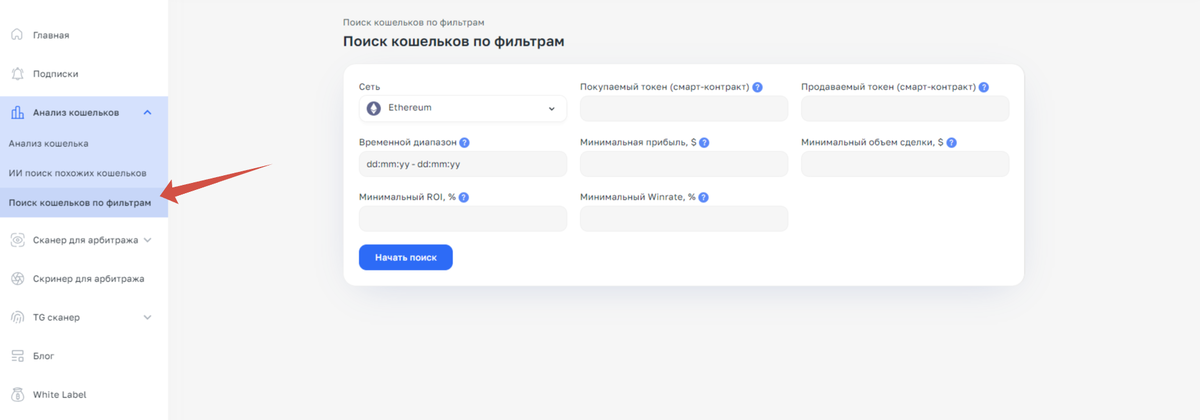
Task: Expand the TG сканер chevron
Action: point(148,318)
